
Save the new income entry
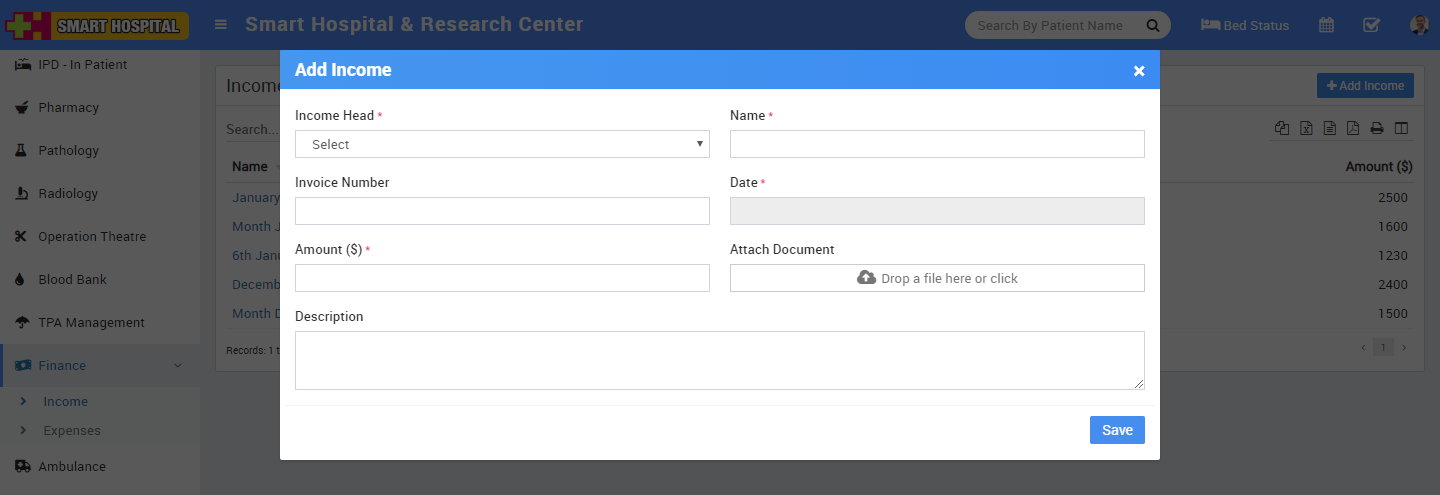coord(1117,430)
